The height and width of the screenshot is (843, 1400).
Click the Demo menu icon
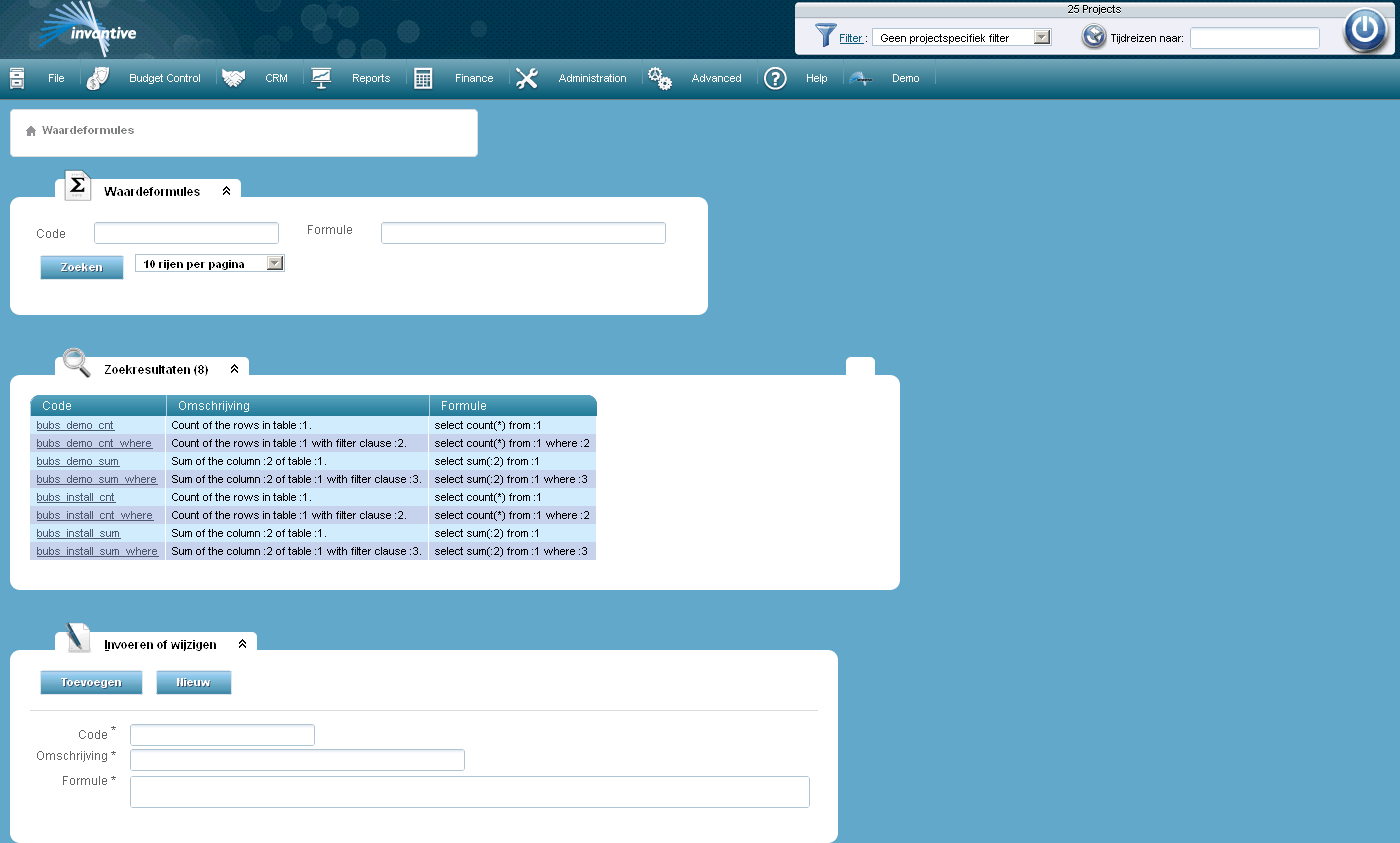[x=861, y=78]
